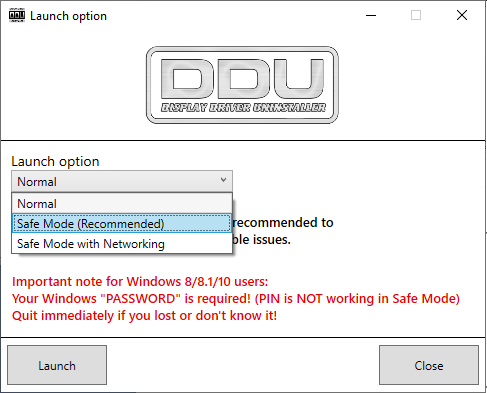Click the Launch option title bar text

pos(68,16)
